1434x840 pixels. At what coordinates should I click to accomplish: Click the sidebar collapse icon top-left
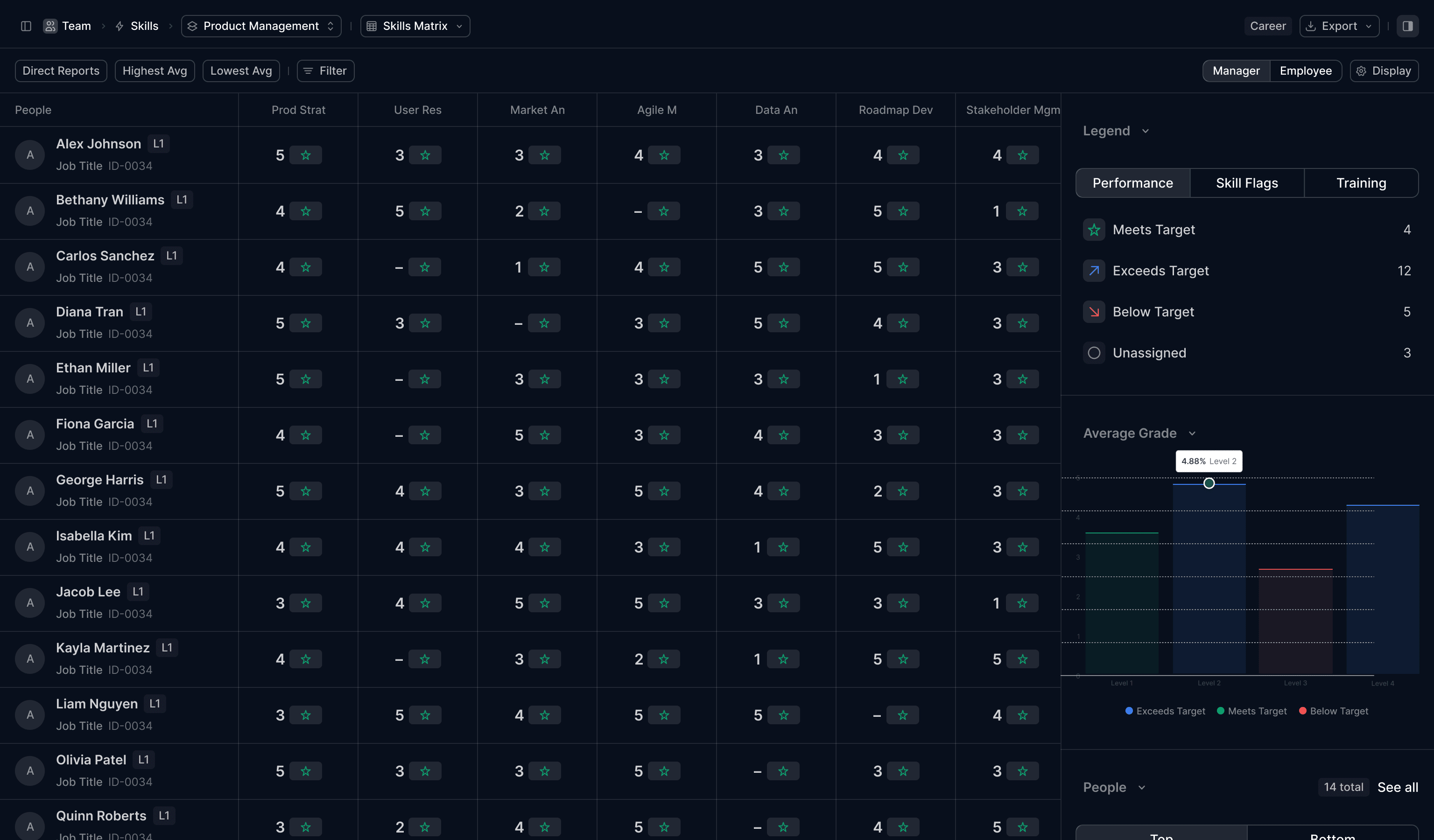click(x=26, y=26)
